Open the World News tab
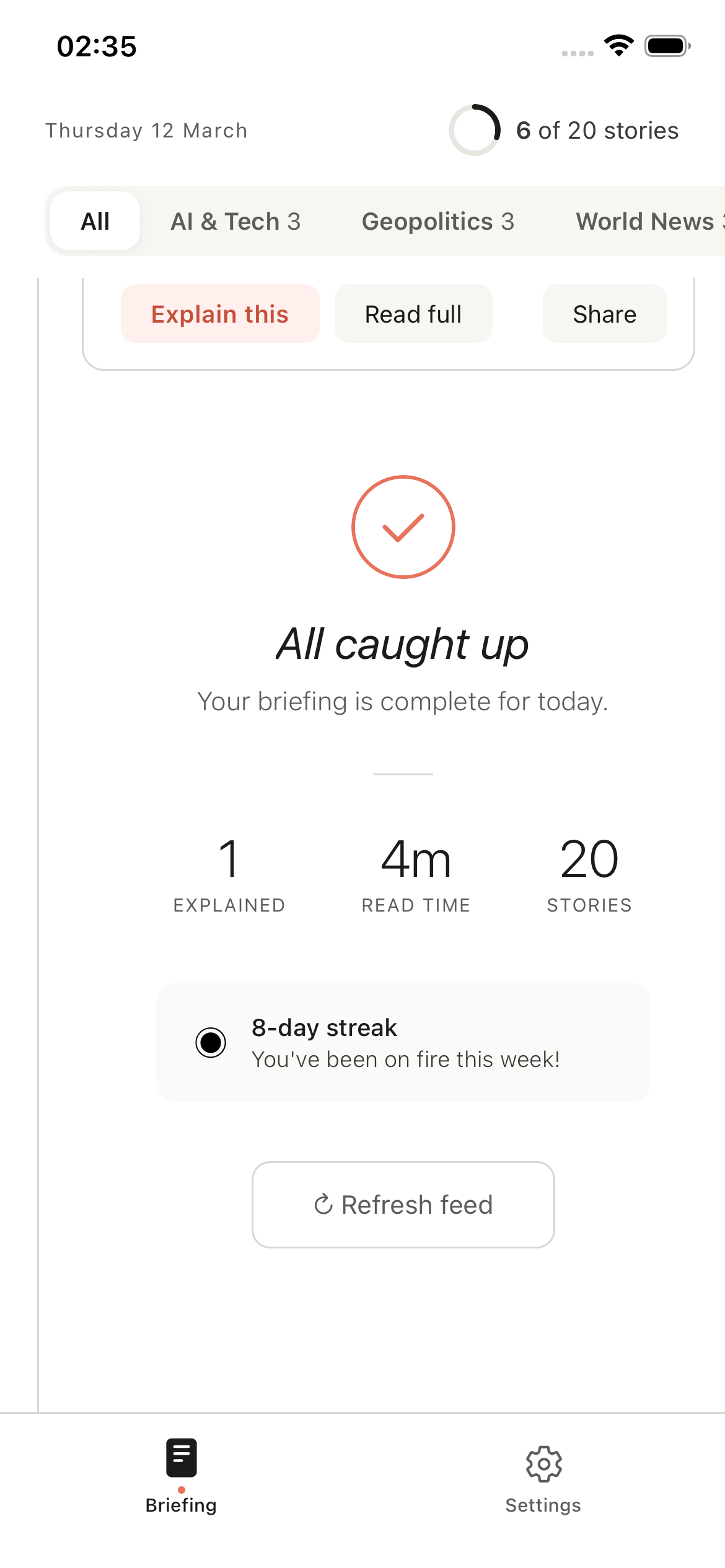725x1568 pixels. 648,221
